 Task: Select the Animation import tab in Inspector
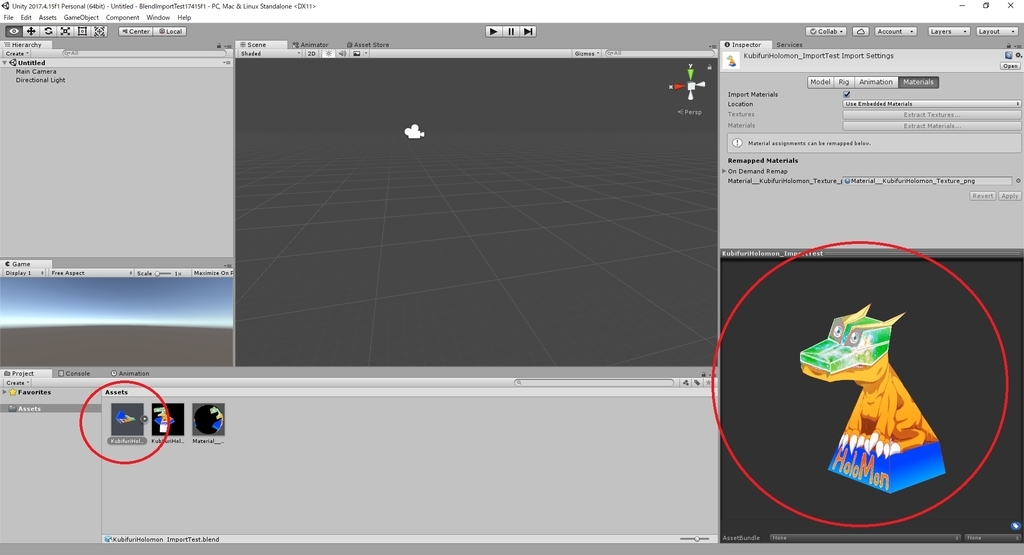(876, 82)
